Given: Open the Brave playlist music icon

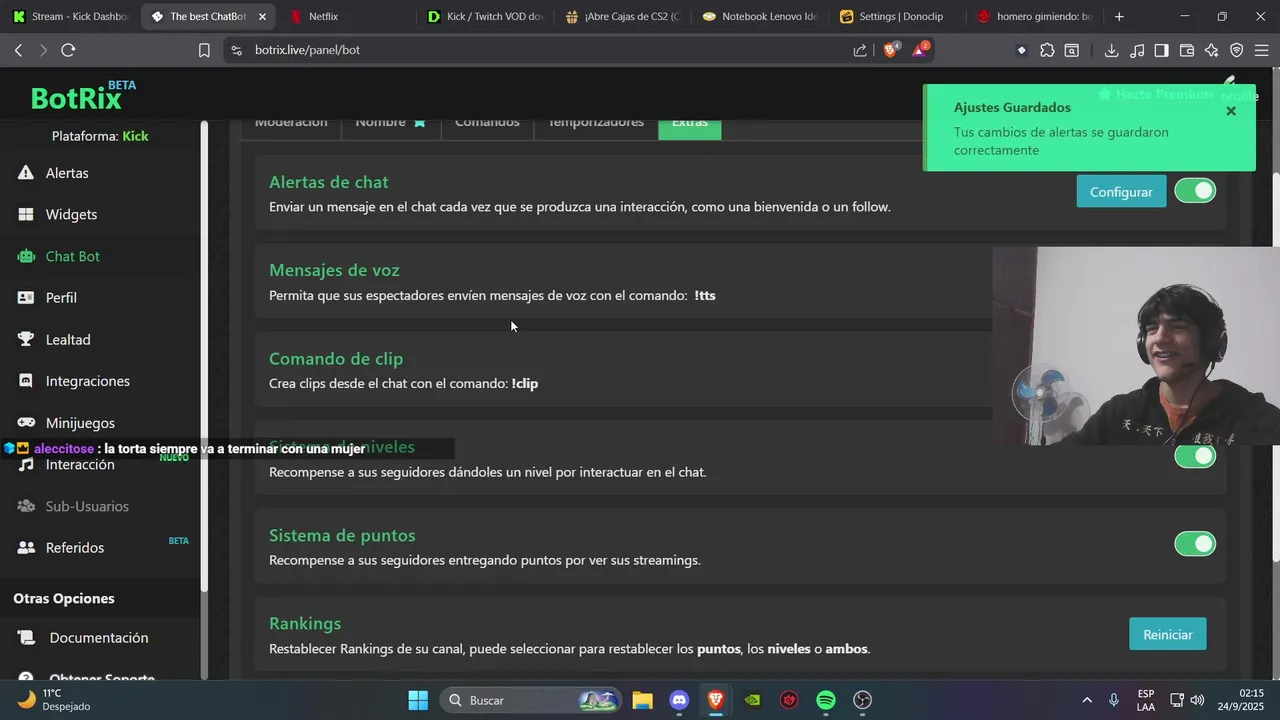Looking at the screenshot, I should (1137, 50).
